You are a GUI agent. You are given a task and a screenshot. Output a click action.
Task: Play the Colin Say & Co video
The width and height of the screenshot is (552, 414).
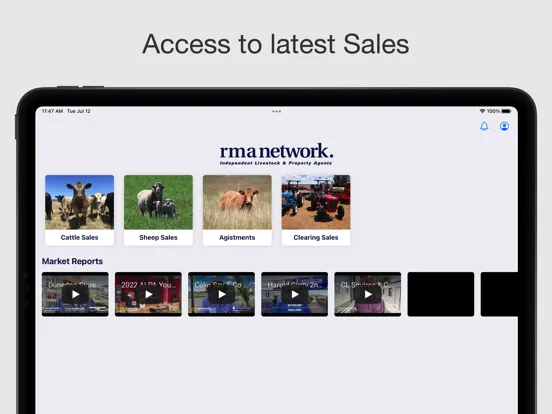[221, 294]
